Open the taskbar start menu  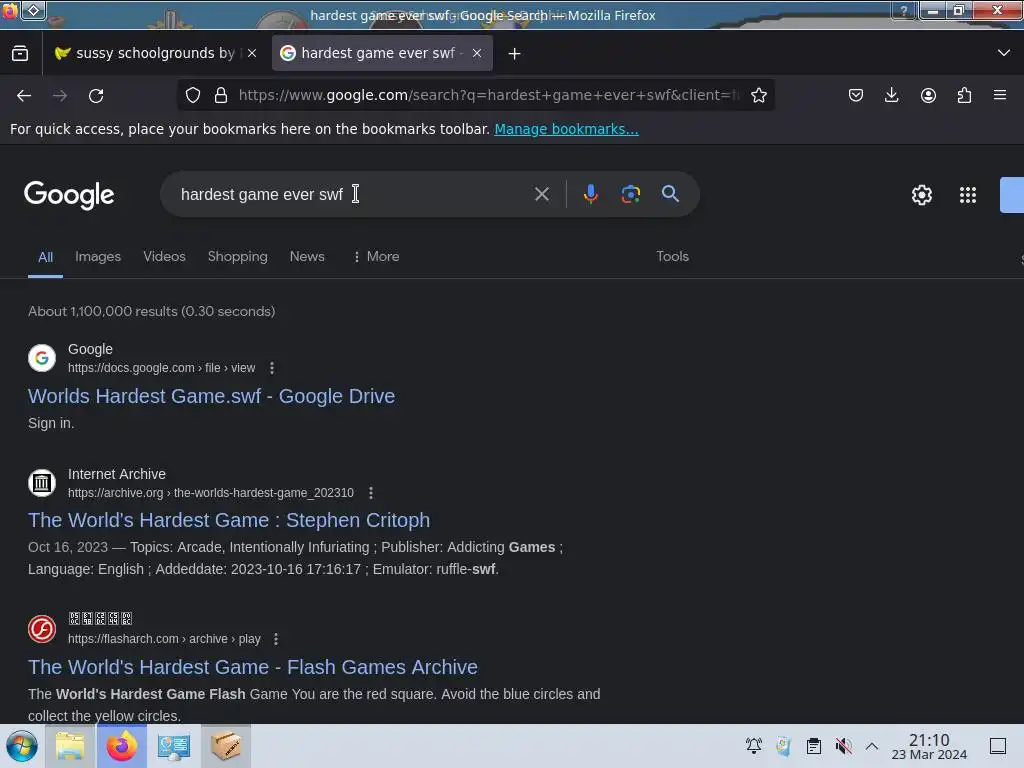(x=22, y=746)
